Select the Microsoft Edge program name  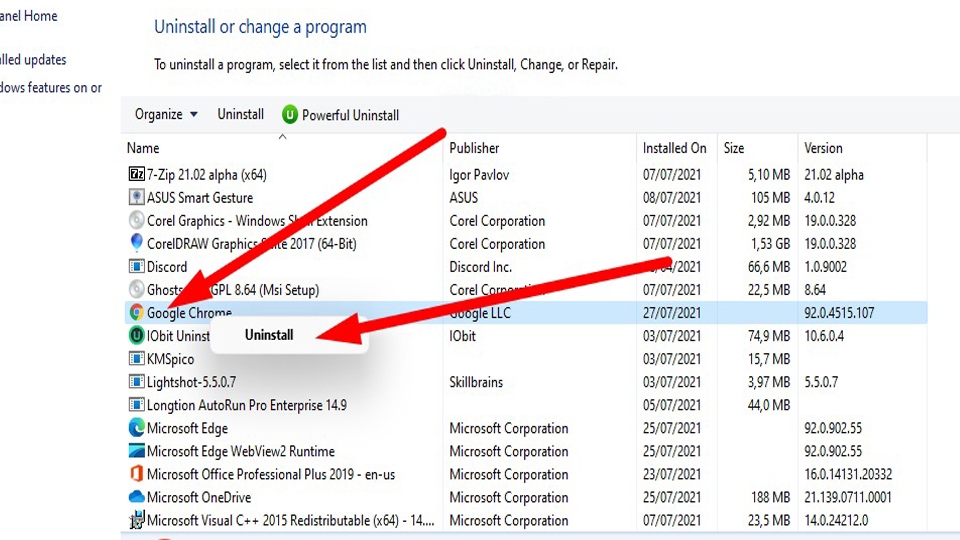point(187,429)
